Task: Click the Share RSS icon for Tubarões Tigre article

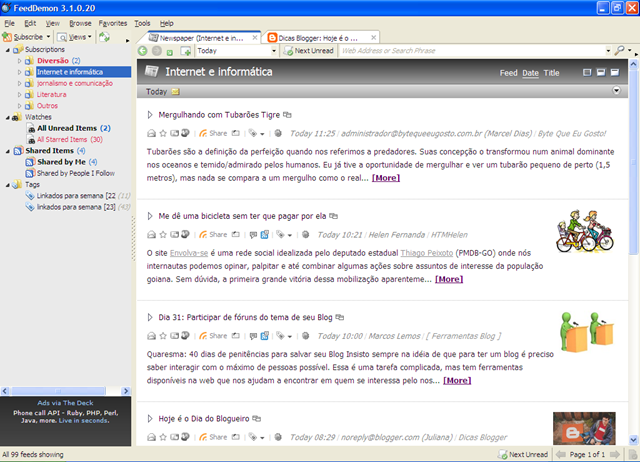Action: [x=203, y=133]
